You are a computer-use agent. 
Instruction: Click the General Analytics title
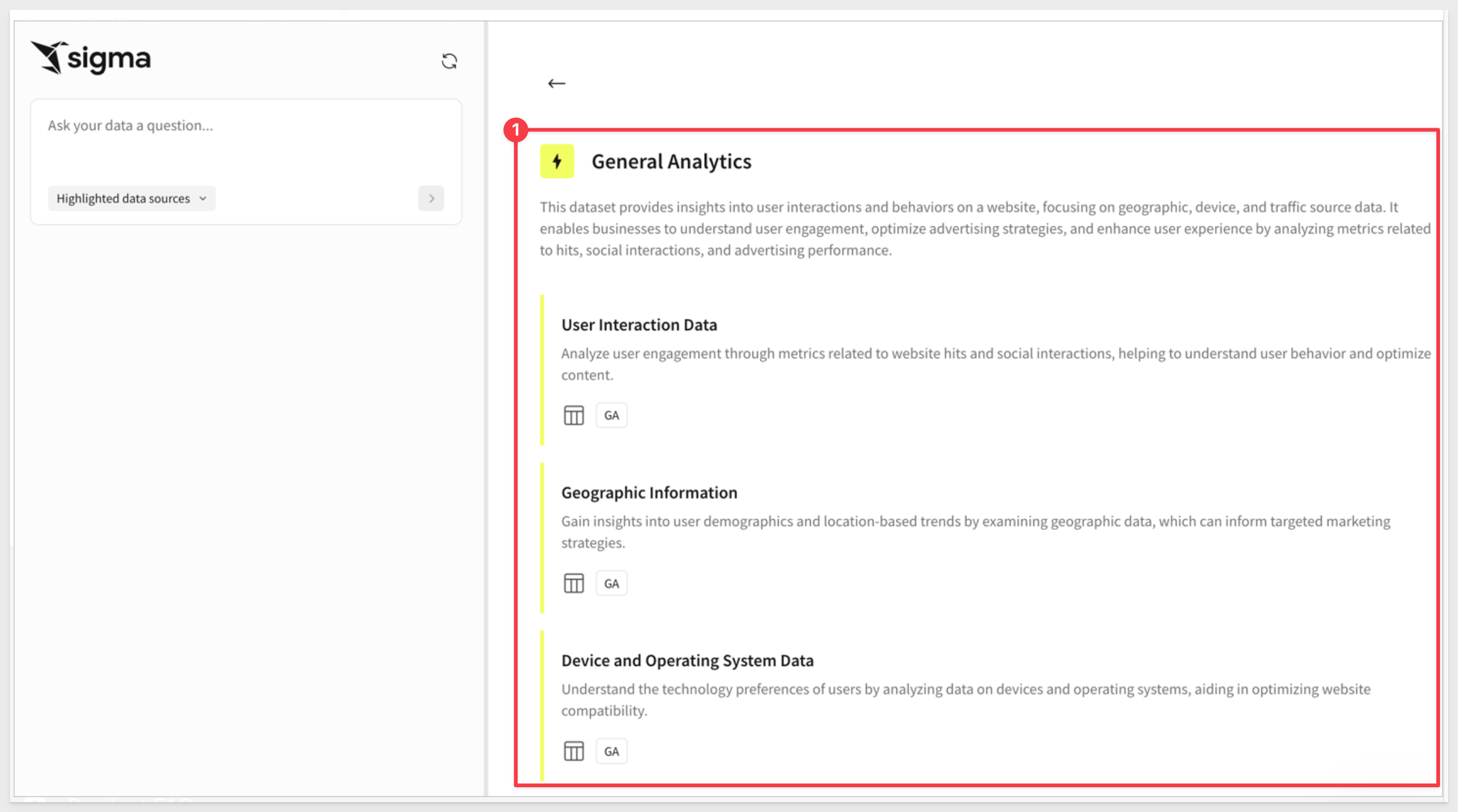671,161
